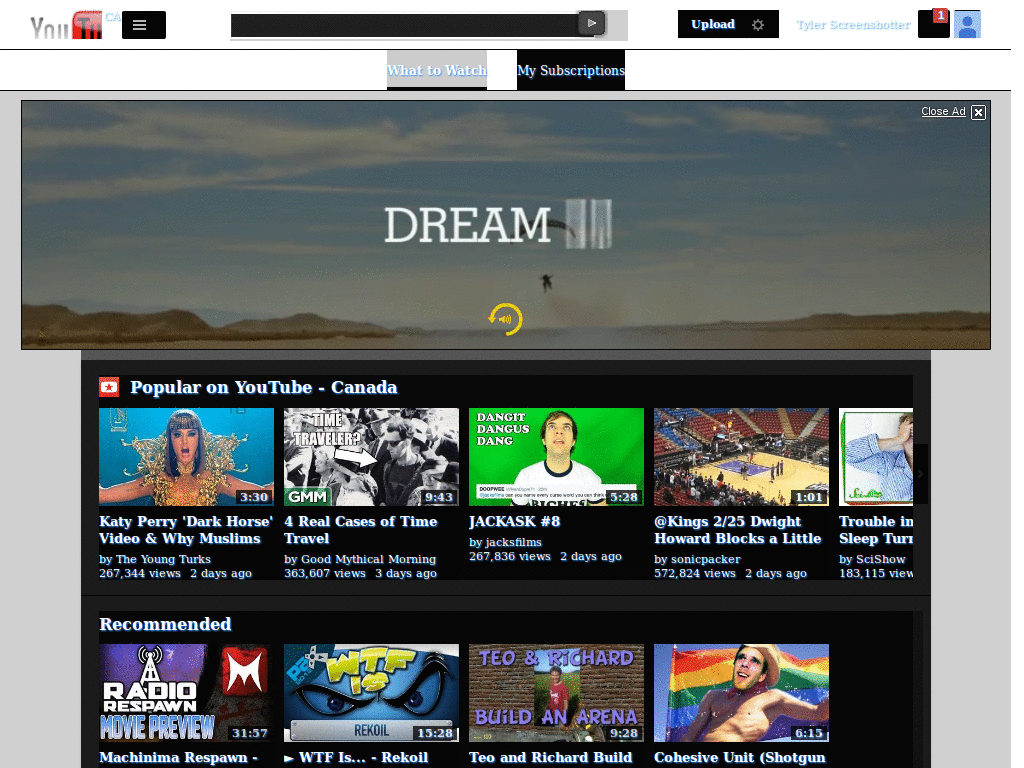1024x768 pixels.
Task: Open Radio Respawn Movie Preview thumbnail
Action: [x=186, y=693]
